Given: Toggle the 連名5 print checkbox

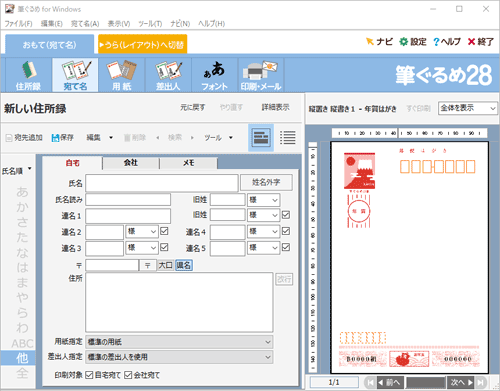Looking at the screenshot, I should click(286, 247).
